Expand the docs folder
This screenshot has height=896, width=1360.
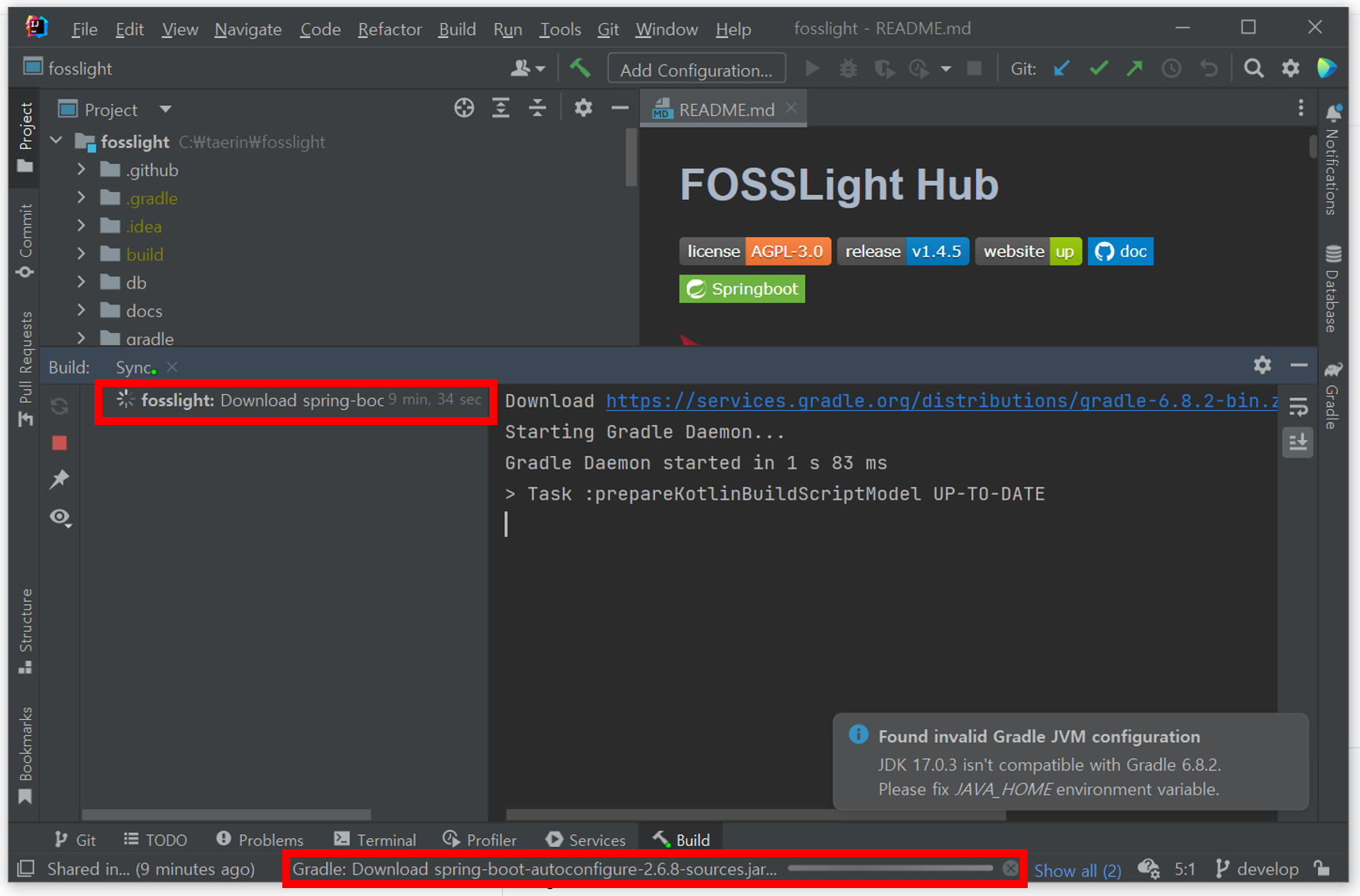81,310
